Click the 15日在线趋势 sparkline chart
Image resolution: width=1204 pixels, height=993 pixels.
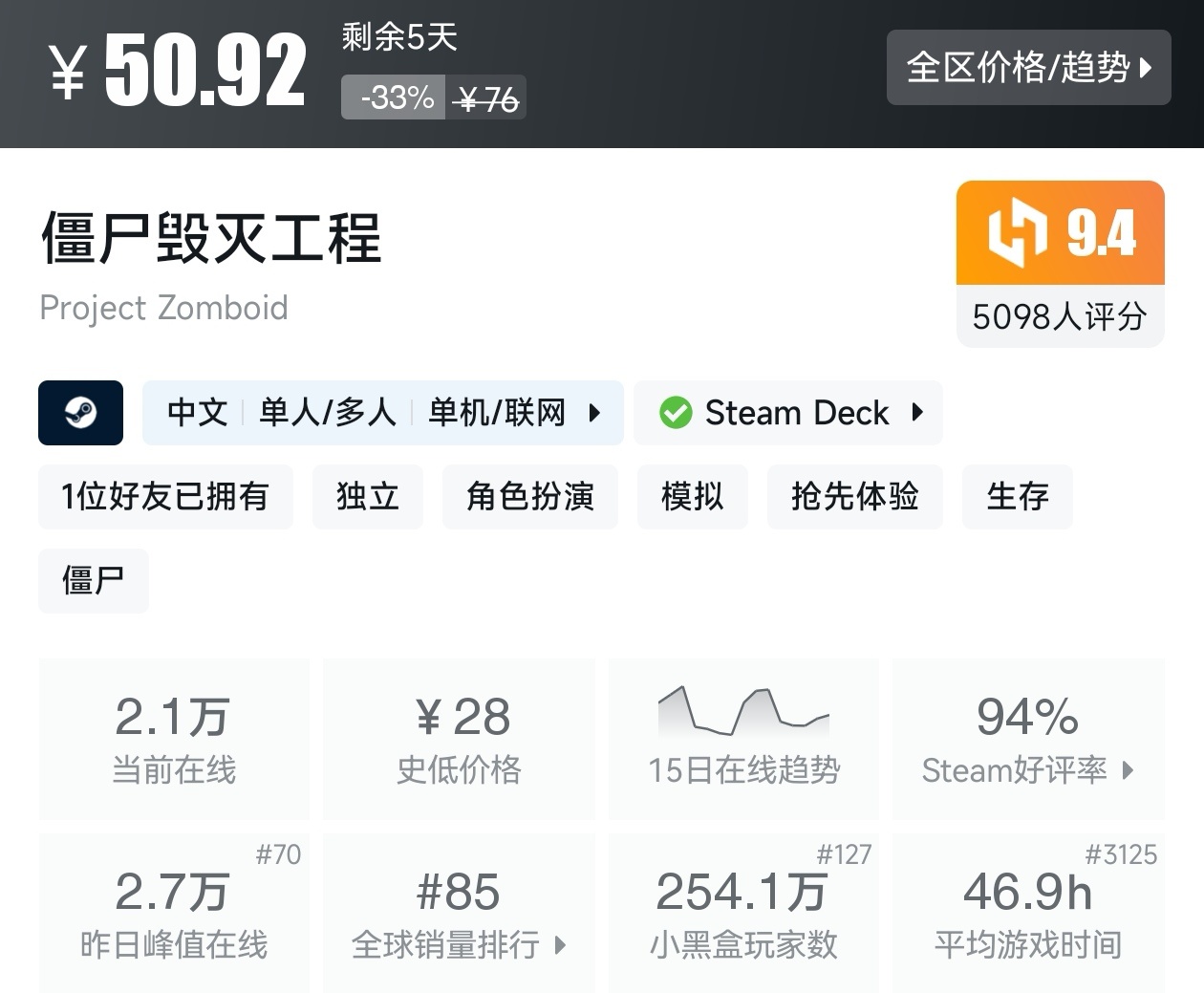pos(743,711)
